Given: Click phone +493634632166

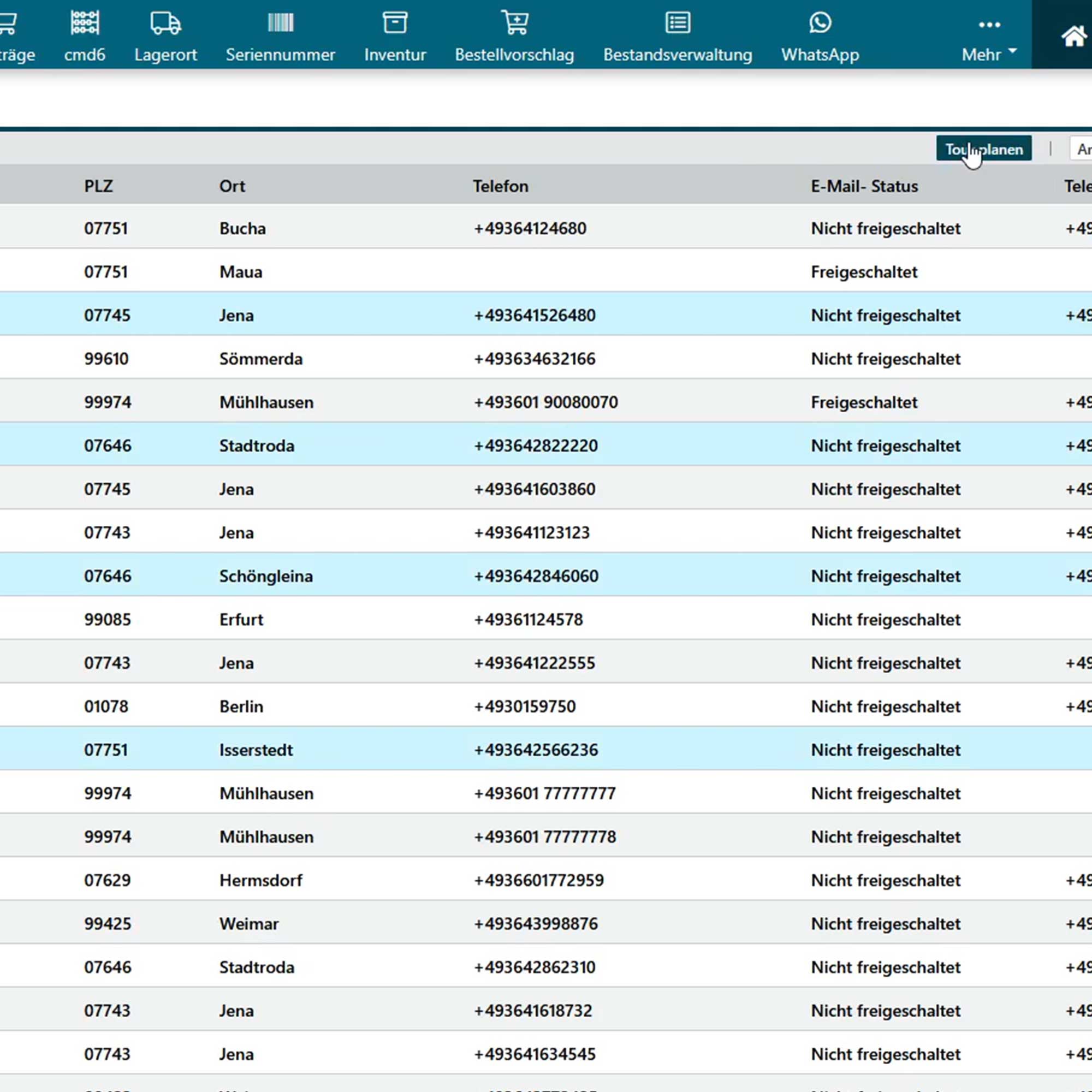Looking at the screenshot, I should pyautogui.click(x=535, y=359).
